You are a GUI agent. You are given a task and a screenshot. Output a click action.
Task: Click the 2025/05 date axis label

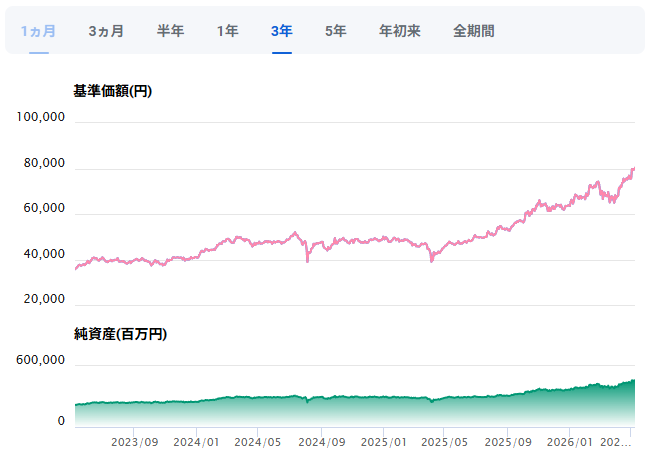(444, 442)
